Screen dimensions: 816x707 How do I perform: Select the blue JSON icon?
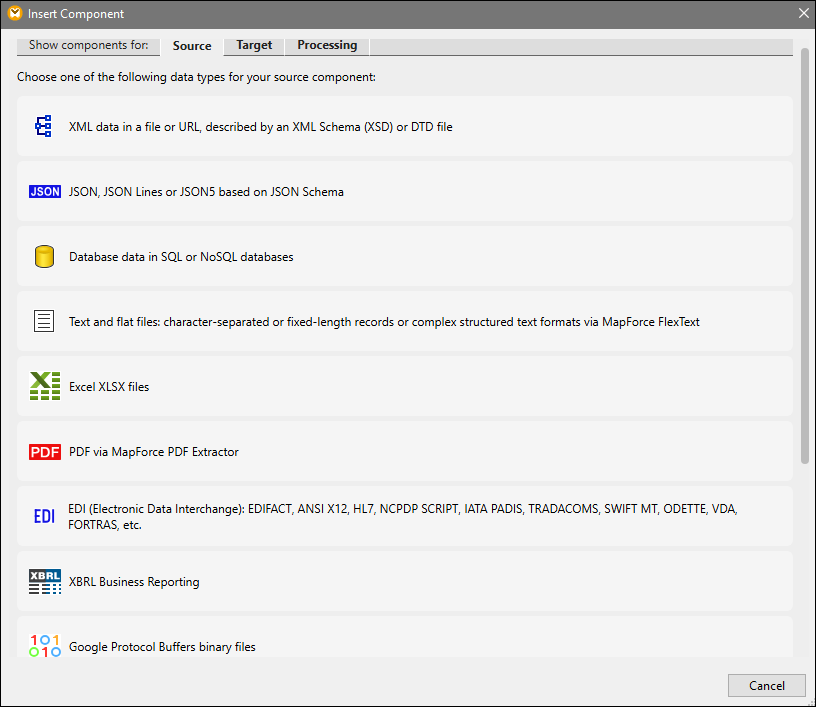(45, 191)
